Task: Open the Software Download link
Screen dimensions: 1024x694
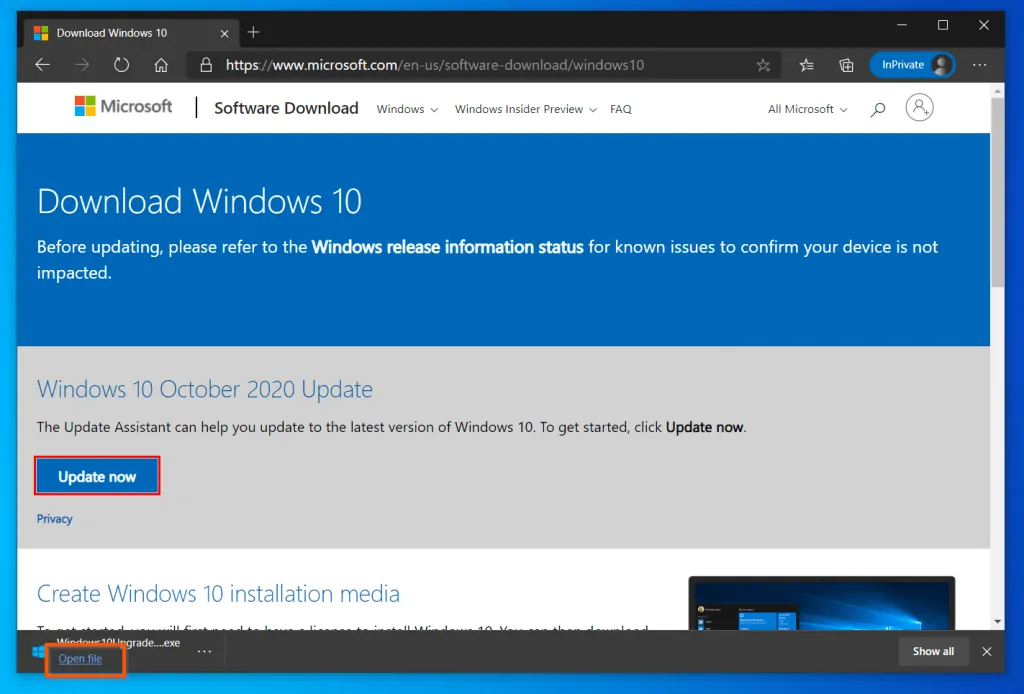Action: pyautogui.click(x=286, y=108)
